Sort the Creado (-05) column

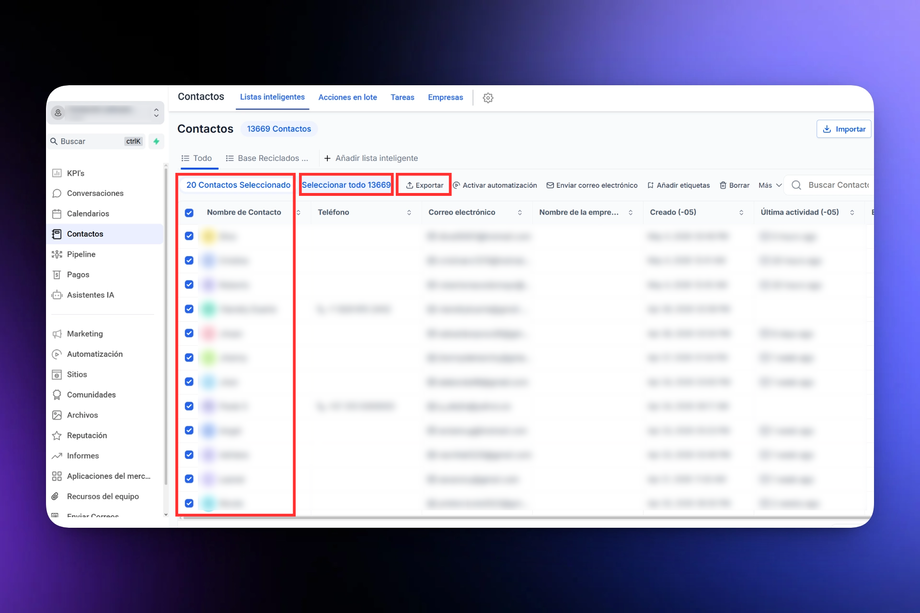pyautogui.click(x=741, y=213)
